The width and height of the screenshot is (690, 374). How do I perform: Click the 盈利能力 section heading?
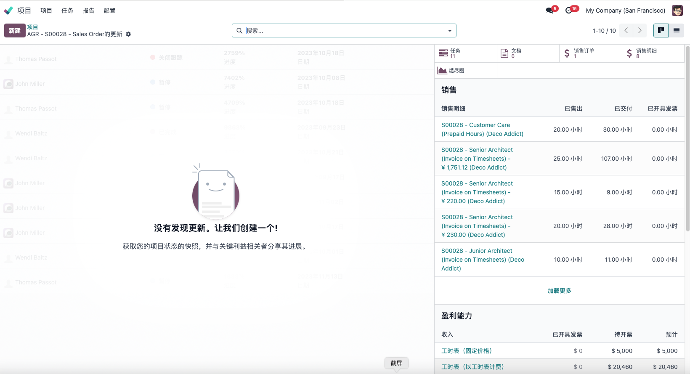(457, 315)
